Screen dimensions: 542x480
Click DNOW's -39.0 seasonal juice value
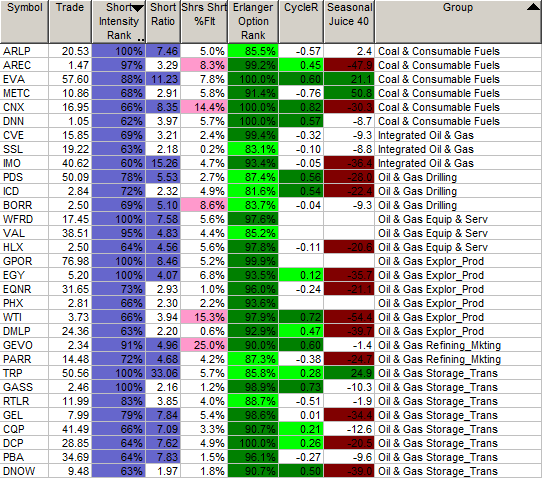point(349,471)
